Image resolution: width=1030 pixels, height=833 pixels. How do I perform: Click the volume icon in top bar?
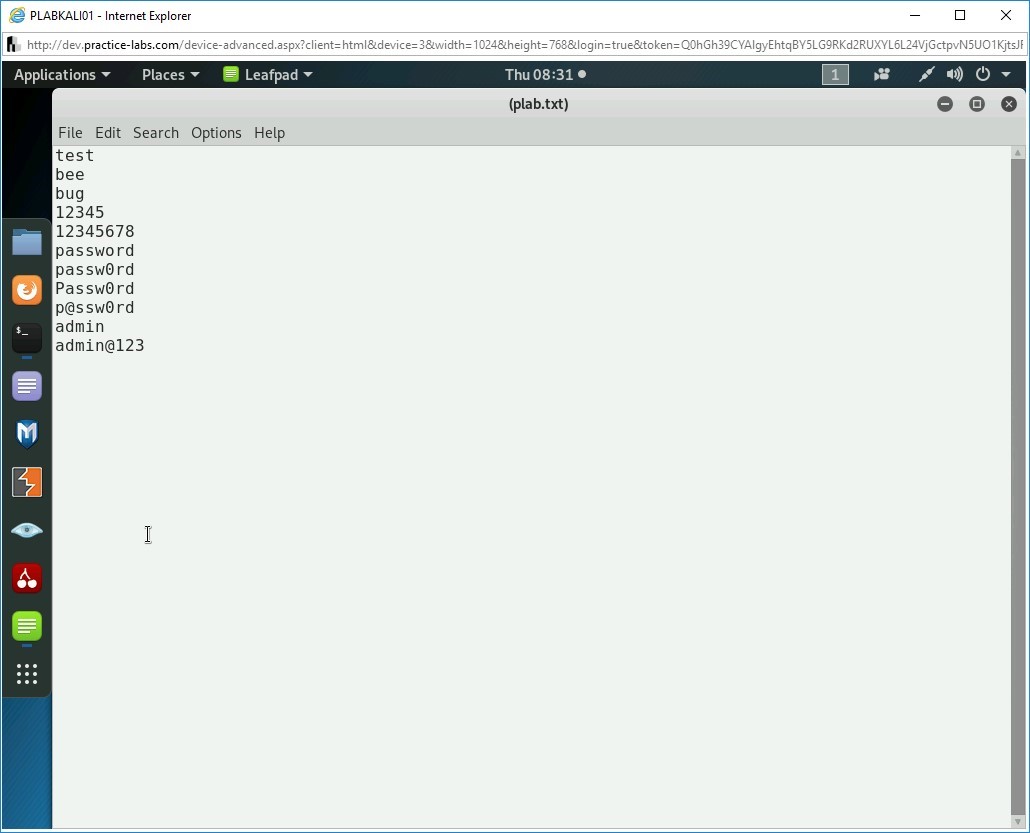[x=955, y=75]
